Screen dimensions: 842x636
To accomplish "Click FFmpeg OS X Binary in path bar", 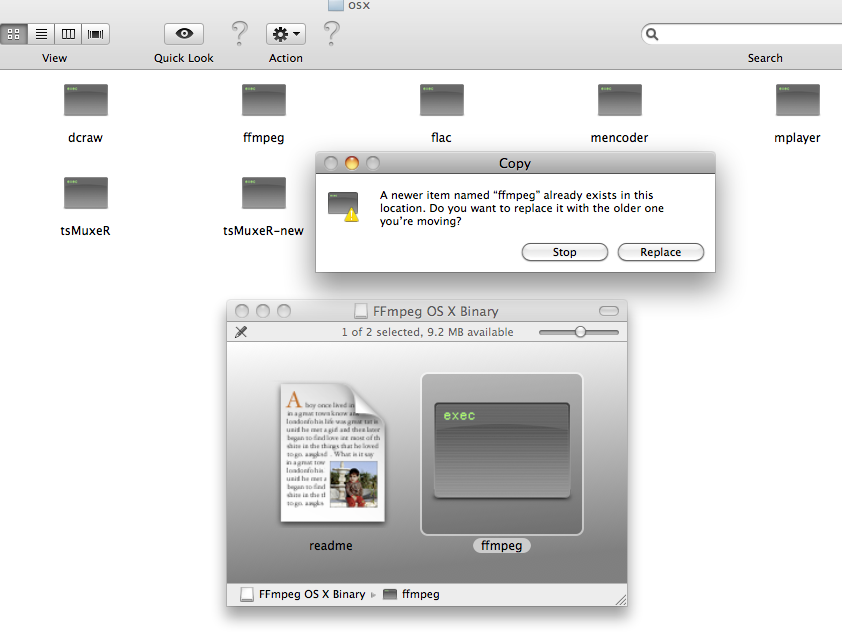I will pyautogui.click(x=312, y=594).
